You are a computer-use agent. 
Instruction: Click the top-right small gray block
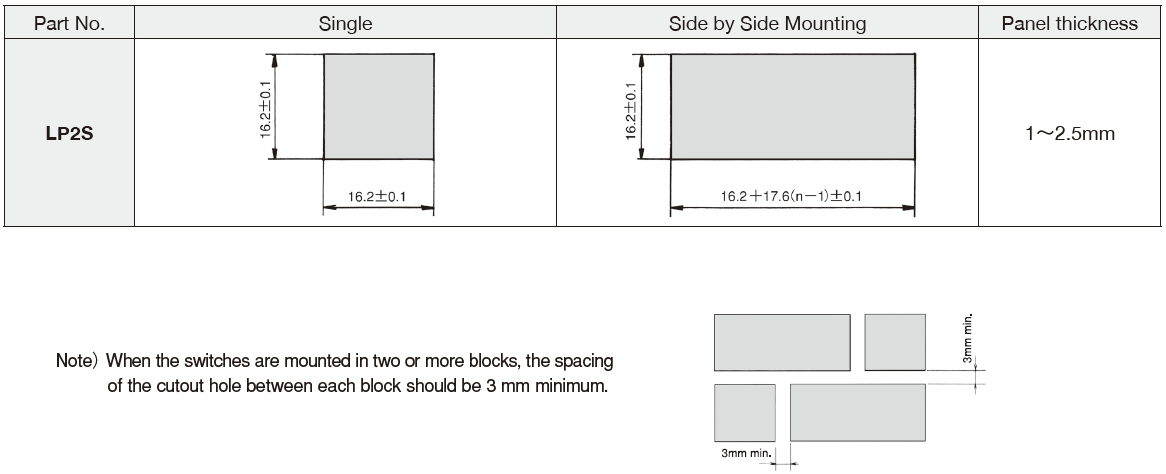(895, 342)
